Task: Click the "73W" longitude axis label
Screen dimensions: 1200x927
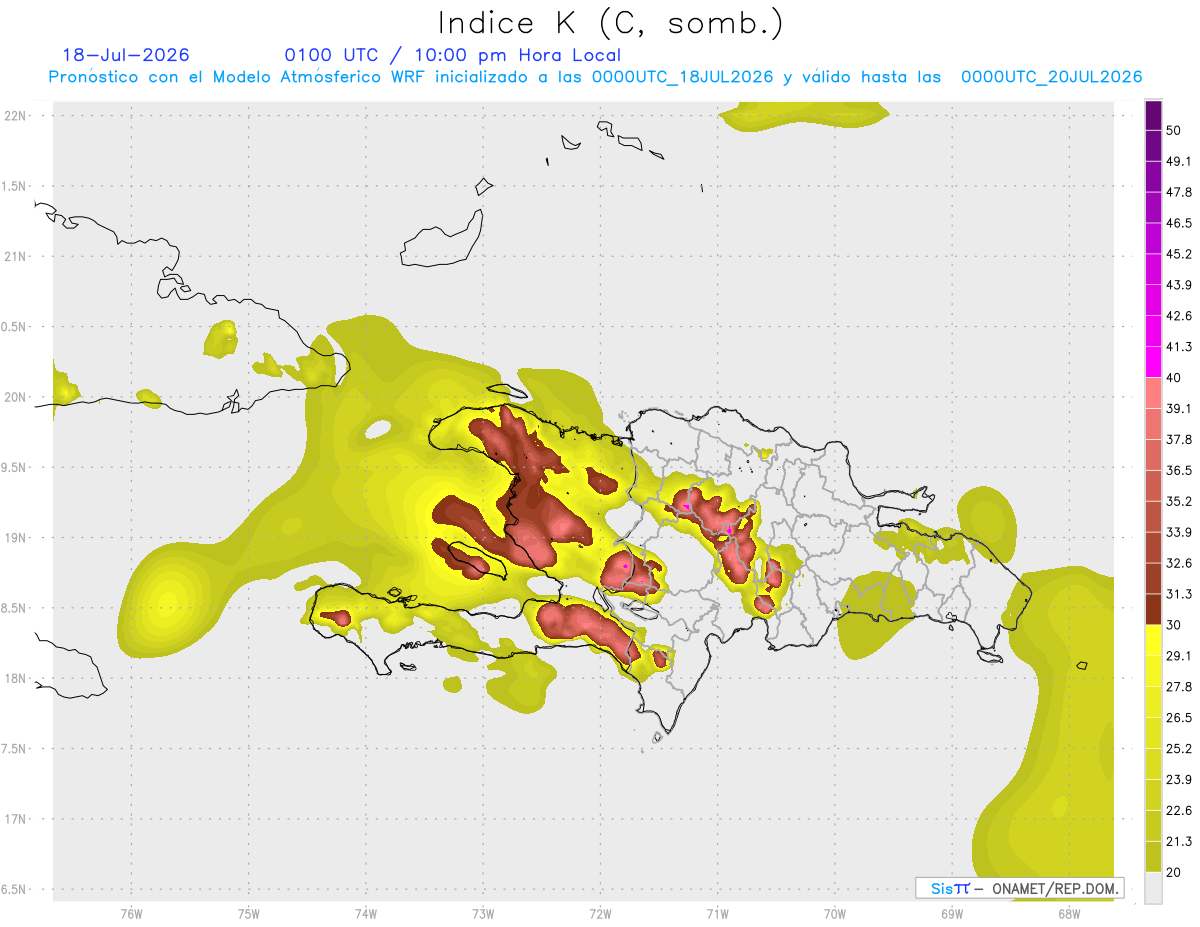Action: (483, 913)
